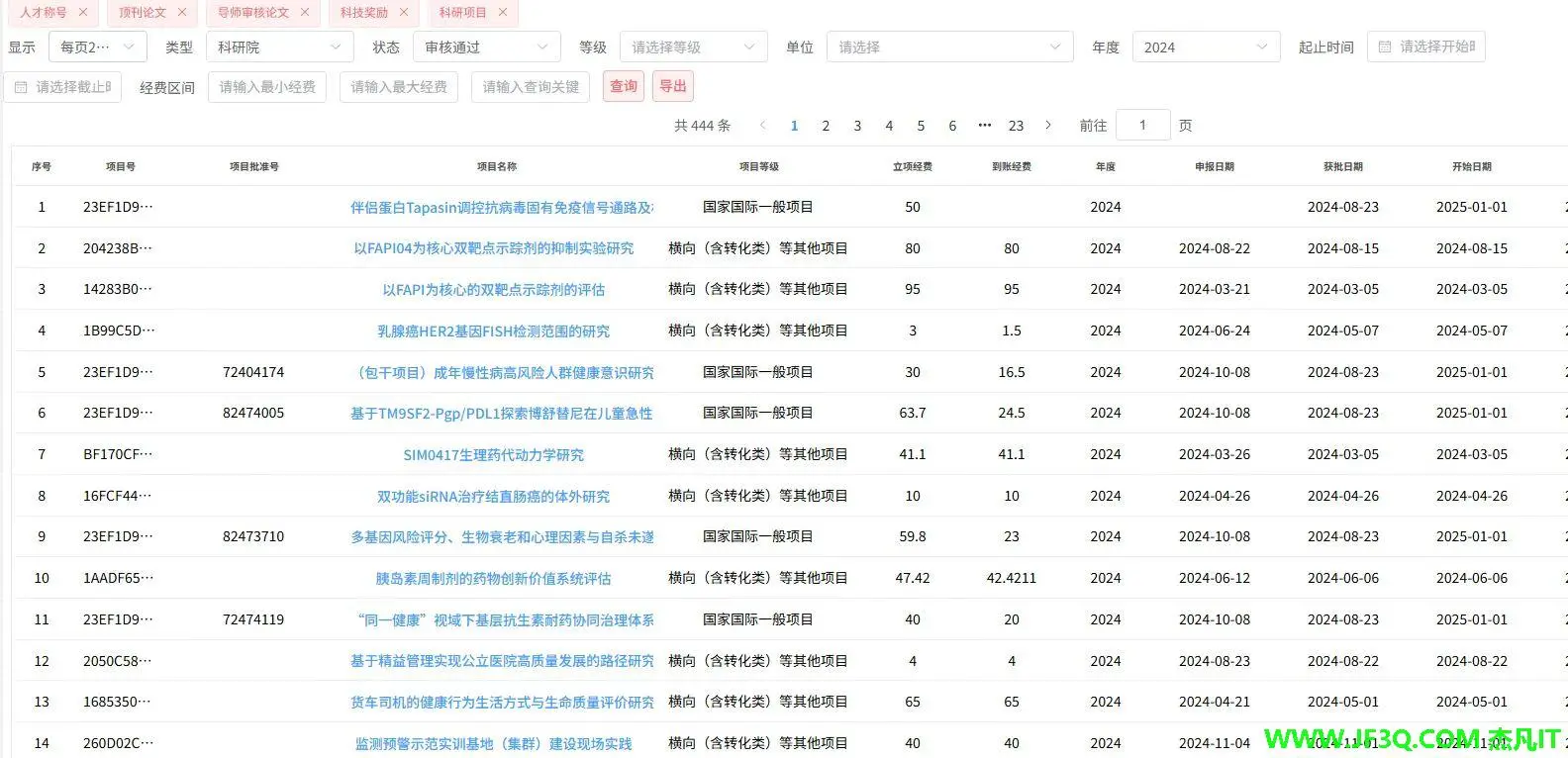The height and width of the screenshot is (758, 1568).
Task: Open the 年度 dropdown showing 2024
Action: tap(1206, 47)
